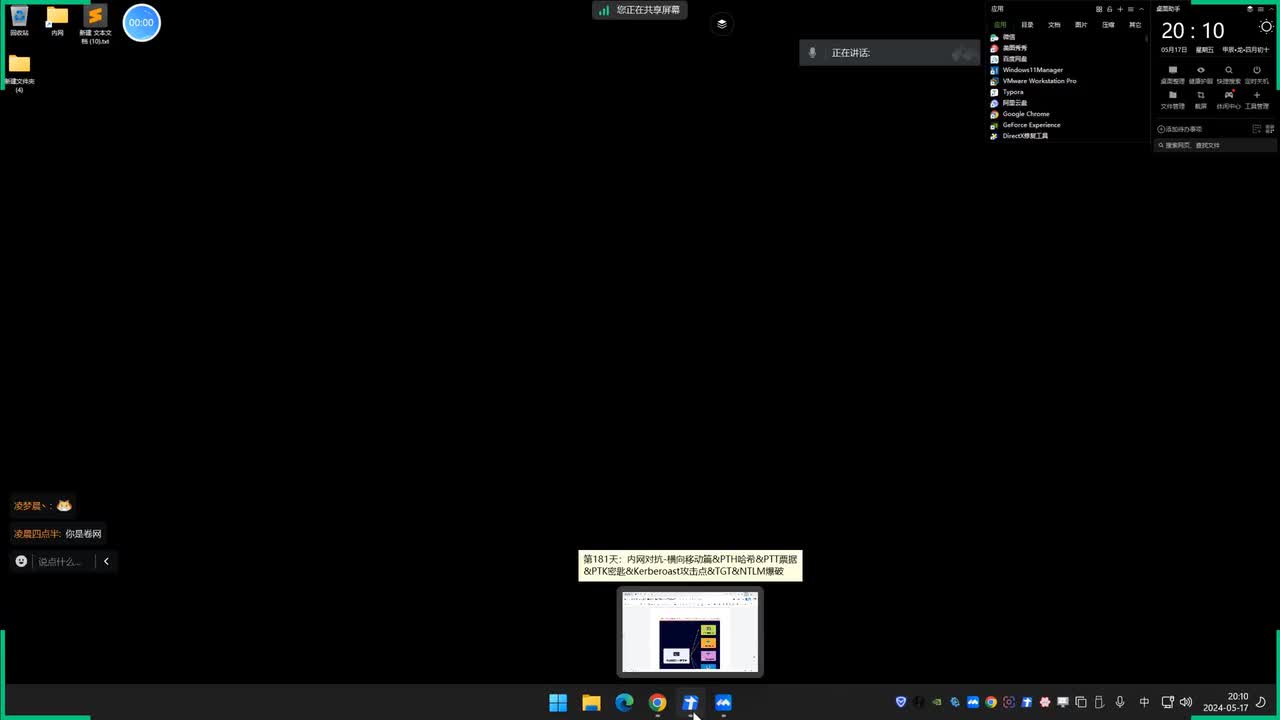
Task: Open the 内网 folder shortcut on desktop
Action: [57, 21]
